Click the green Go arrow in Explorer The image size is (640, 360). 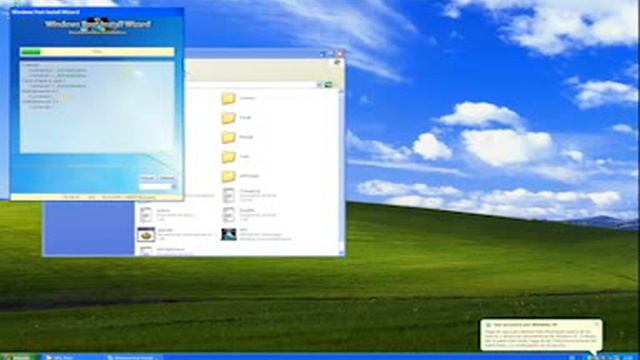[x=328, y=84]
